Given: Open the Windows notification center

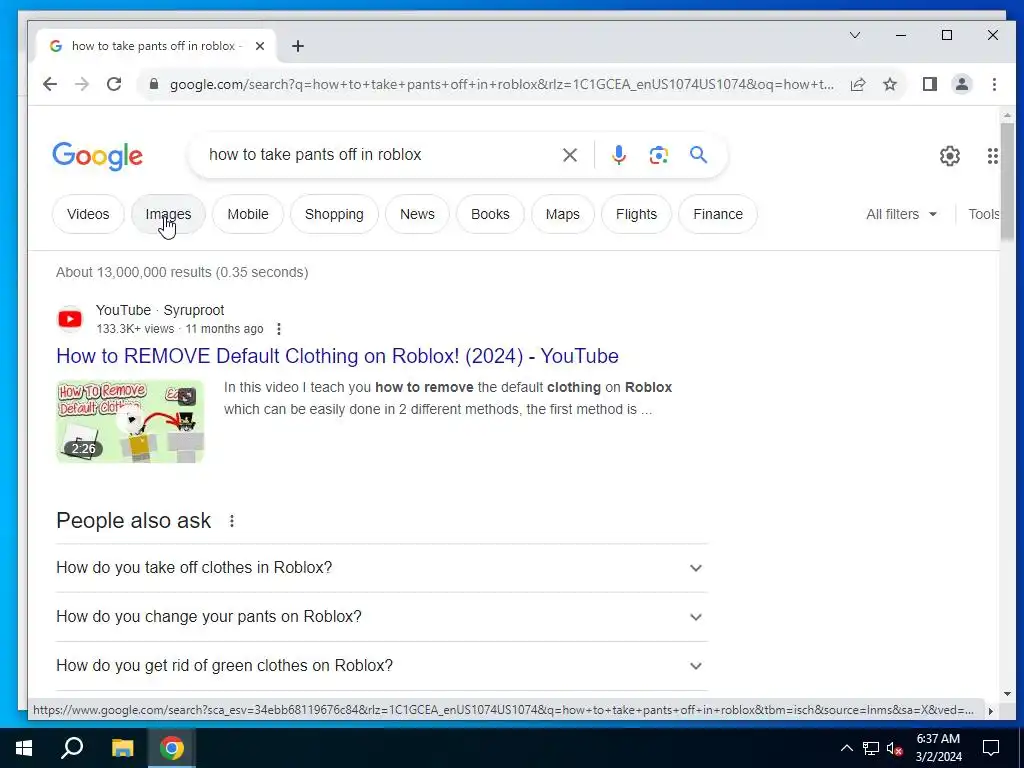Looking at the screenshot, I should [x=991, y=748].
